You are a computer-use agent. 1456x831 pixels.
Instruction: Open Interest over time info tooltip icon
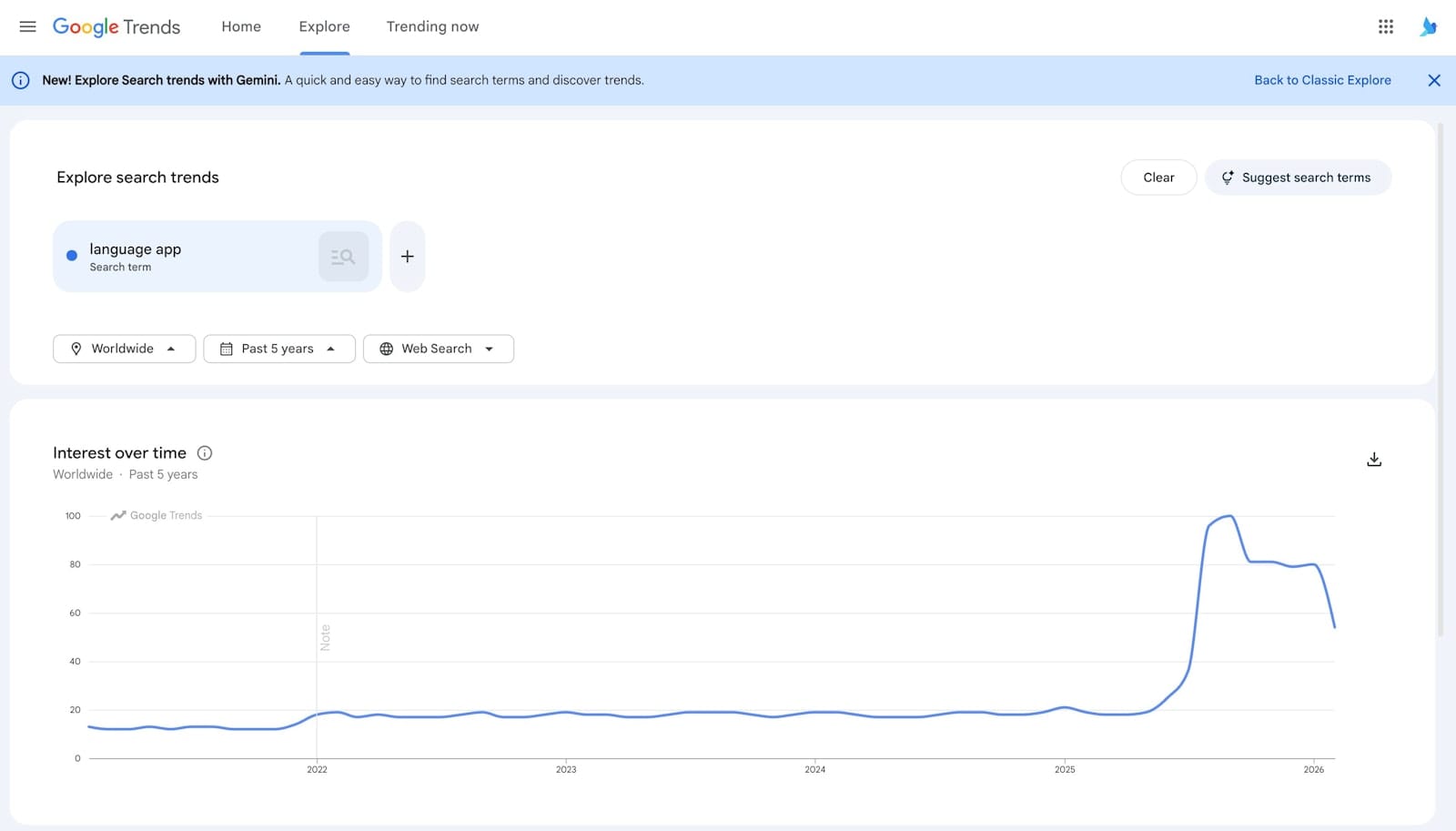coord(205,453)
